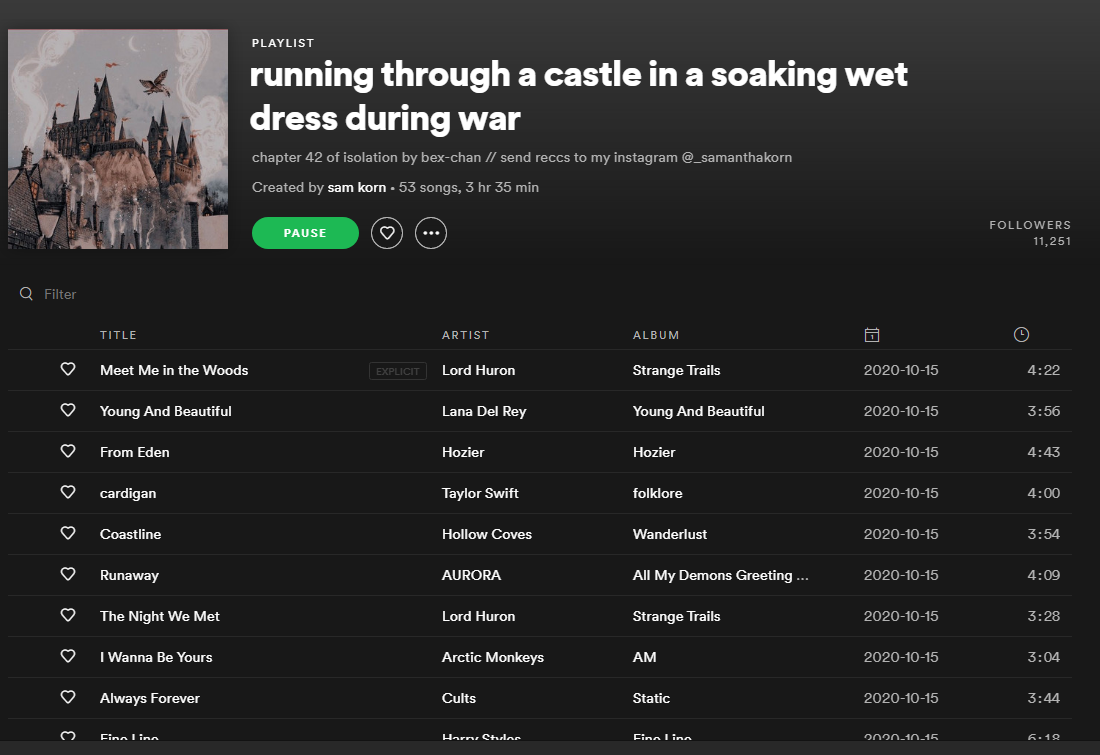
Task: Open artist Lord Huron on The Night We Met row
Action: (x=478, y=616)
